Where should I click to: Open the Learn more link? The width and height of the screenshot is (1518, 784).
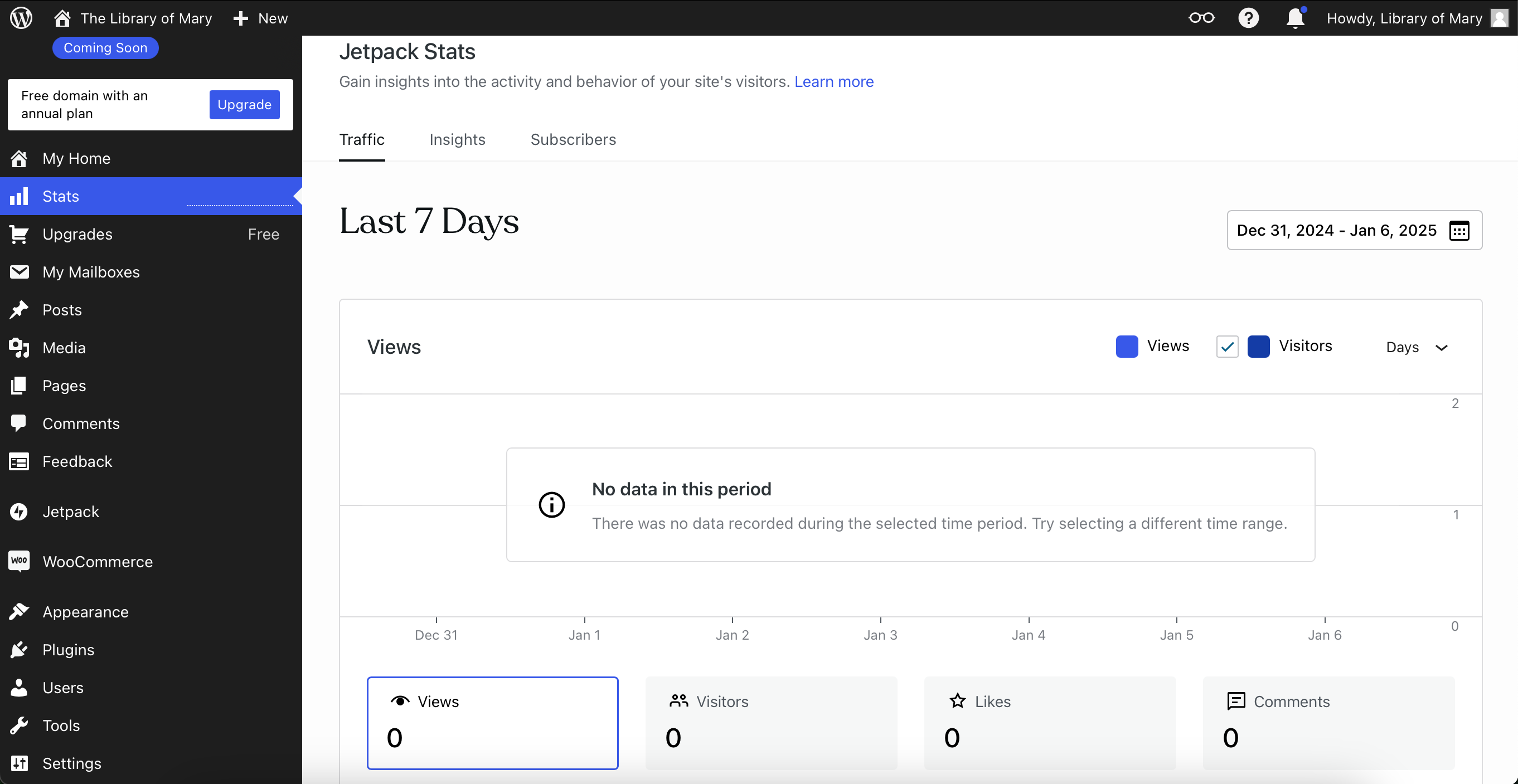tap(835, 82)
